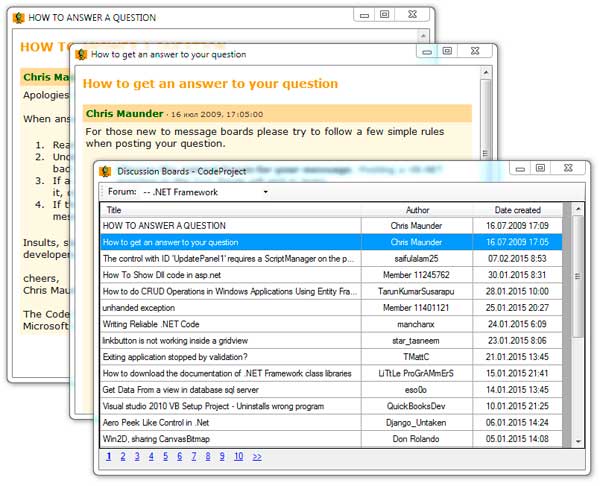Screen dimensions: 600x486
Task: Click author cell 'saifulalam25'
Action: click(416, 259)
